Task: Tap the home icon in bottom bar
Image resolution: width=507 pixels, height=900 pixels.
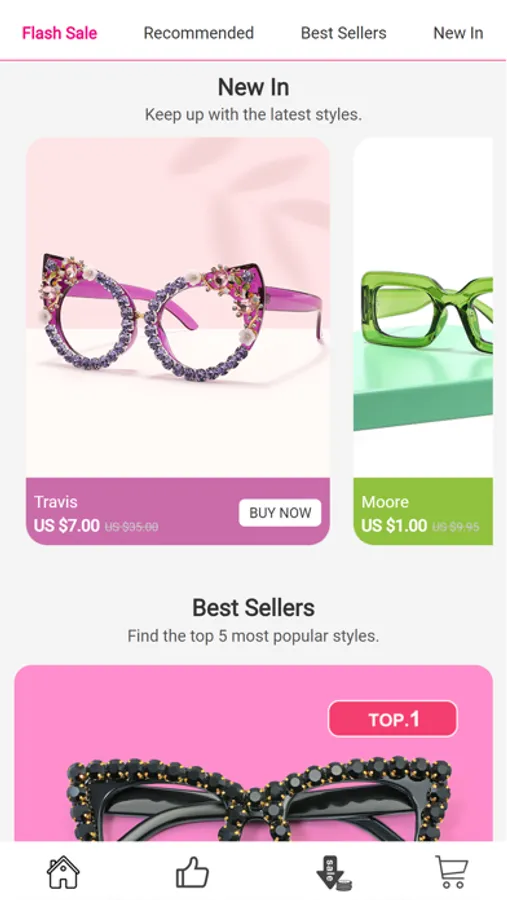Action: click(63, 872)
